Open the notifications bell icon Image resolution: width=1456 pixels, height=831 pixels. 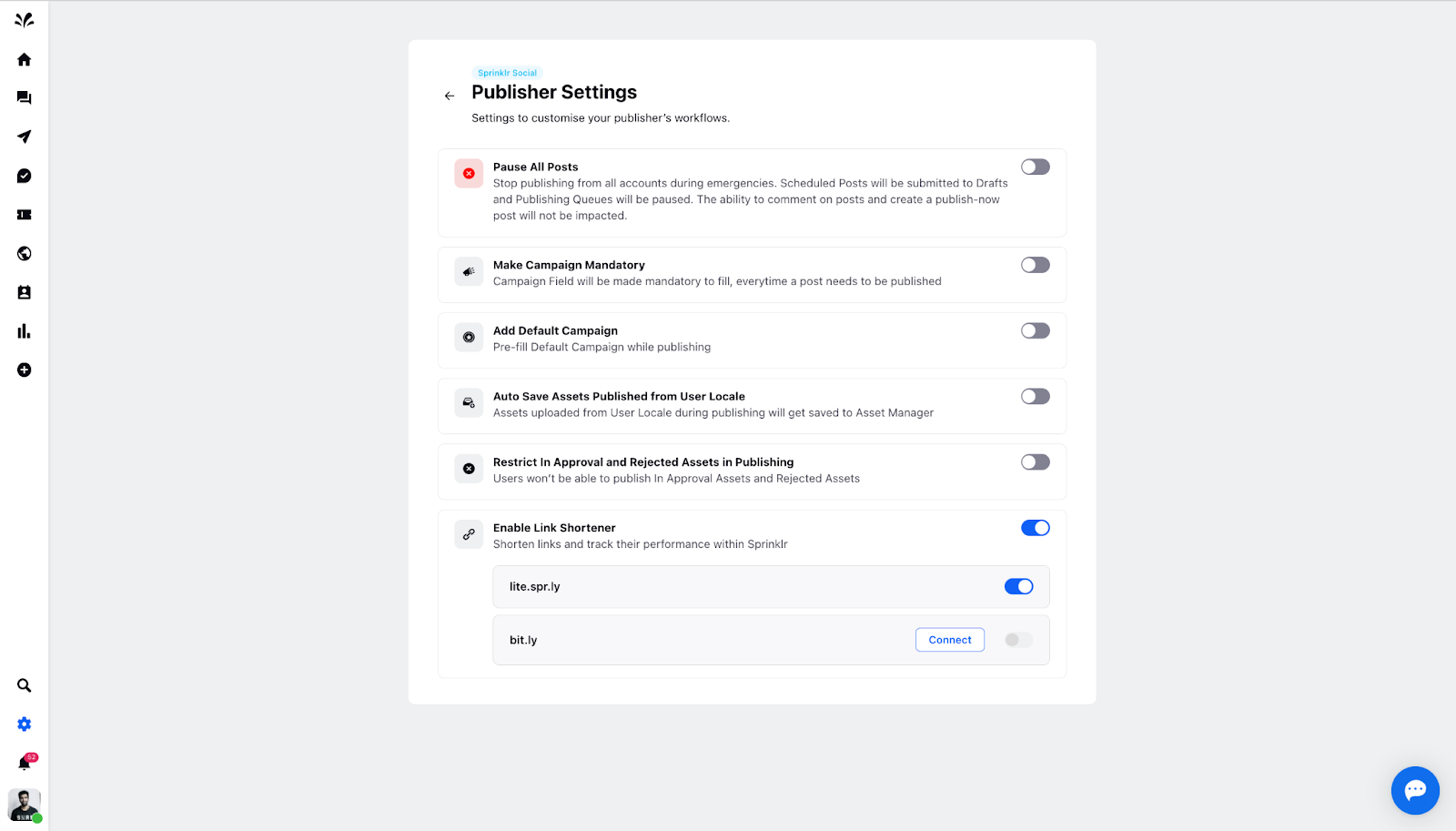(25, 763)
